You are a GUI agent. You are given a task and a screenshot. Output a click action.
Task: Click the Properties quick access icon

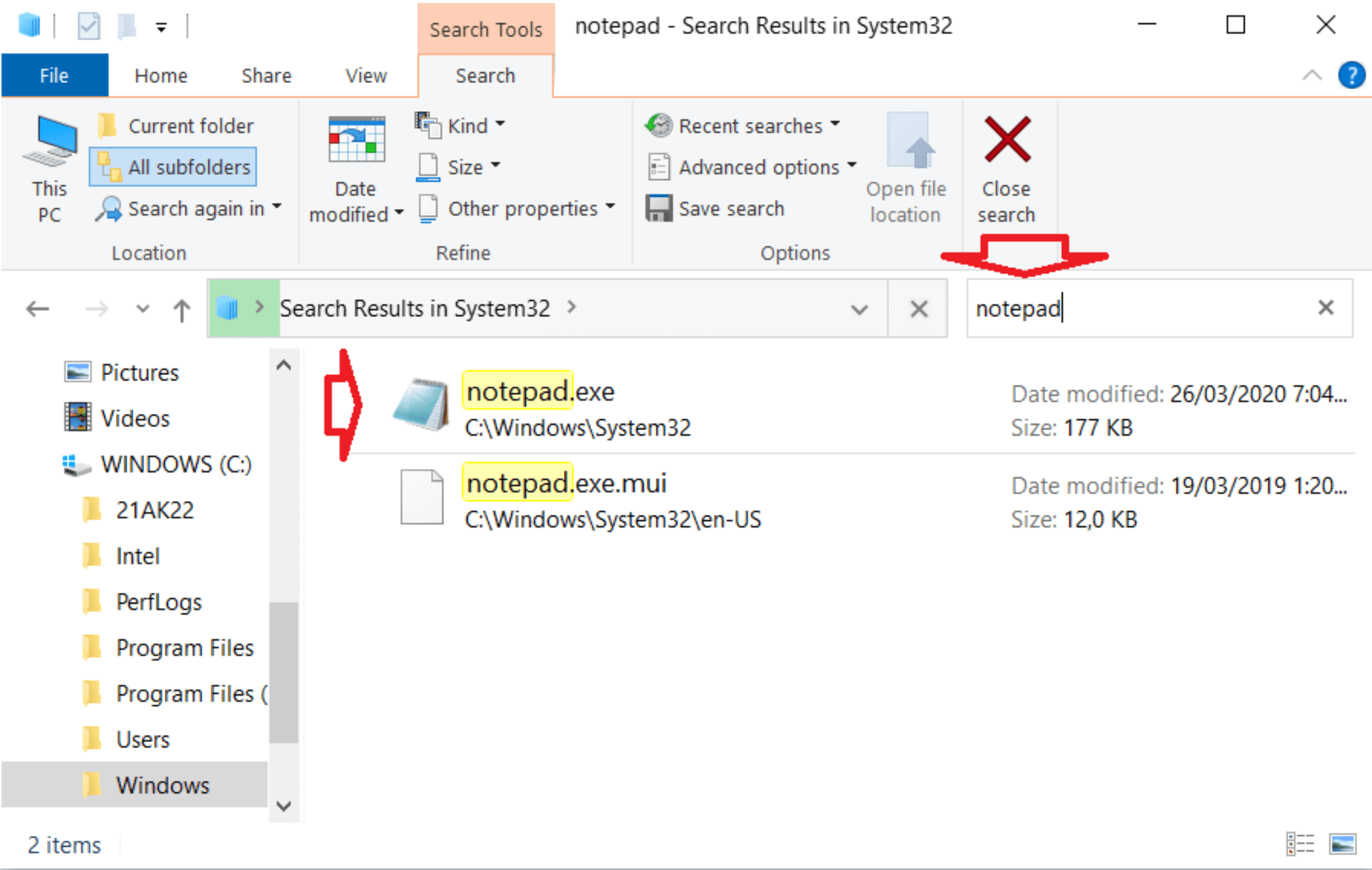88,26
